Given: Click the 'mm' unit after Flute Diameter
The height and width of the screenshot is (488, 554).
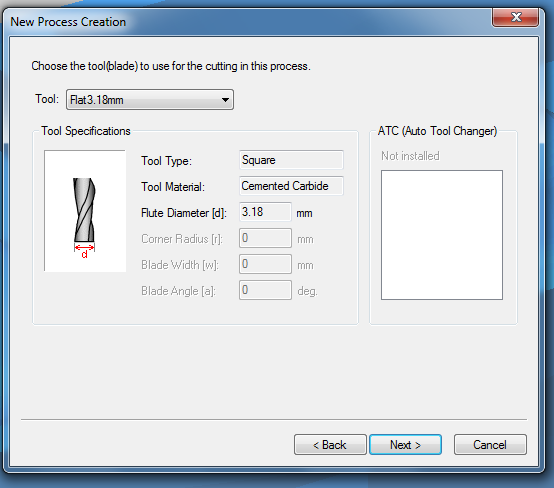Looking at the screenshot, I should 304,214.
